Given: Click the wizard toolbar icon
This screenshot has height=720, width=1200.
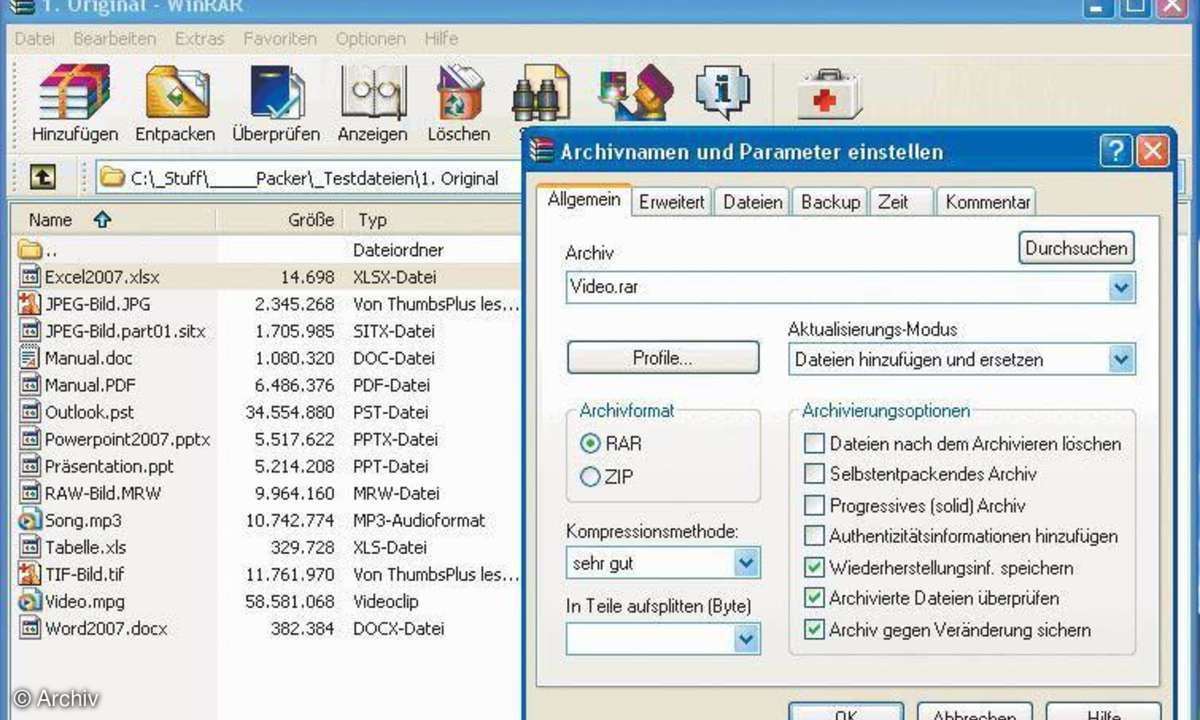Looking at the screenshot, I should 637,91.
